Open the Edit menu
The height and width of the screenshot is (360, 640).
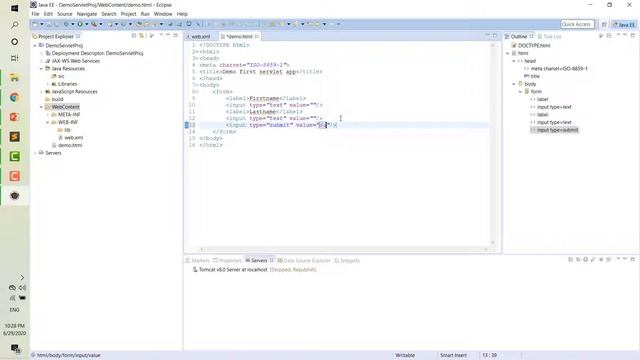pos(48,14)
